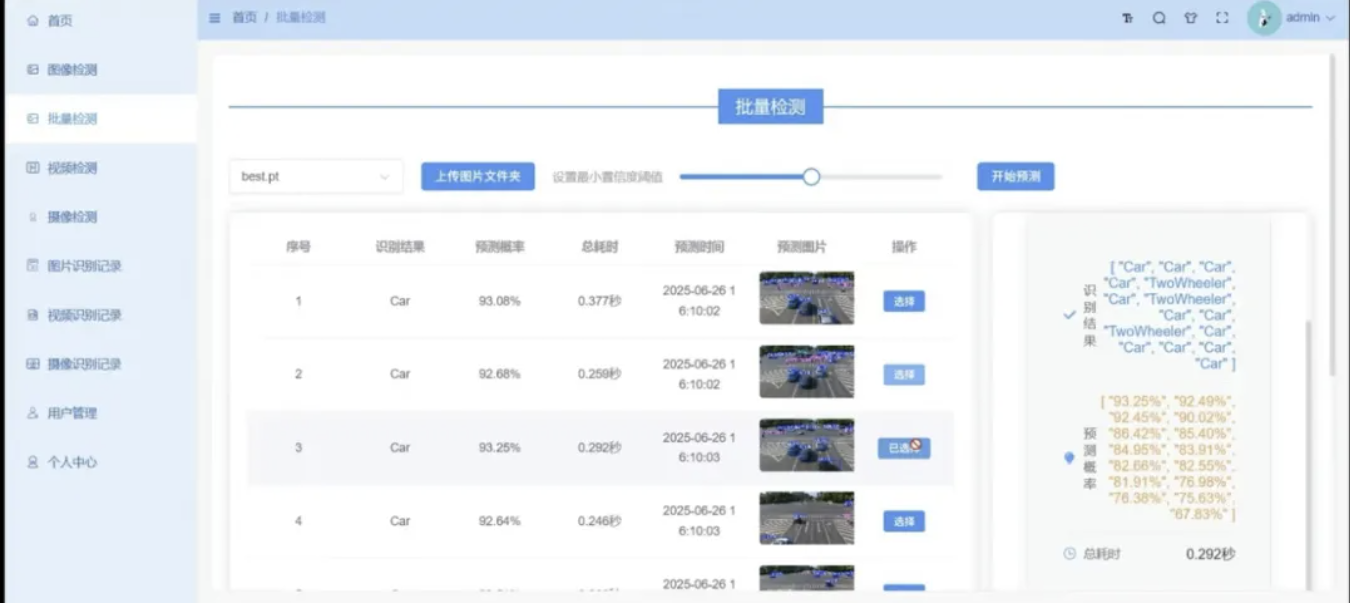Click the clock icon beside 总耗时
The width and height of the screenshot is (1350, 610).
coord(1069,553)
